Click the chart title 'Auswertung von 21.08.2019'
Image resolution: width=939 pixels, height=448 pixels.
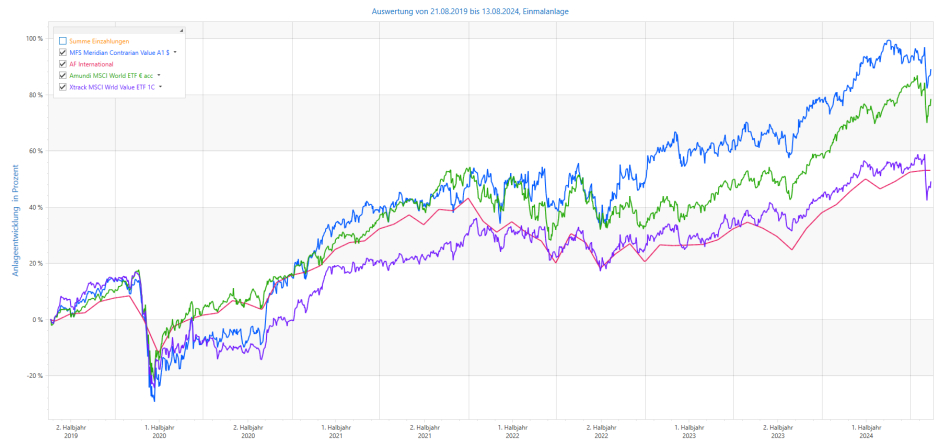point(469,11)
